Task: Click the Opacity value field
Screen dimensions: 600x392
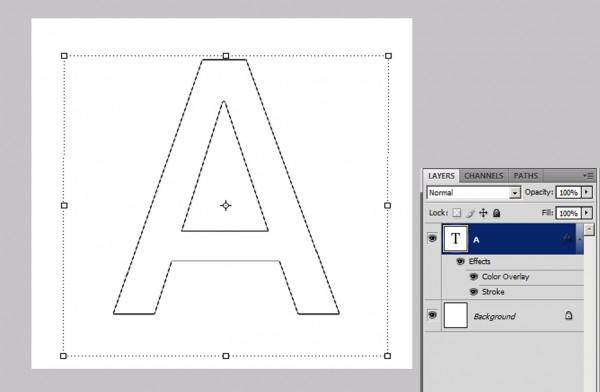Action: click(x=569, y=192)
